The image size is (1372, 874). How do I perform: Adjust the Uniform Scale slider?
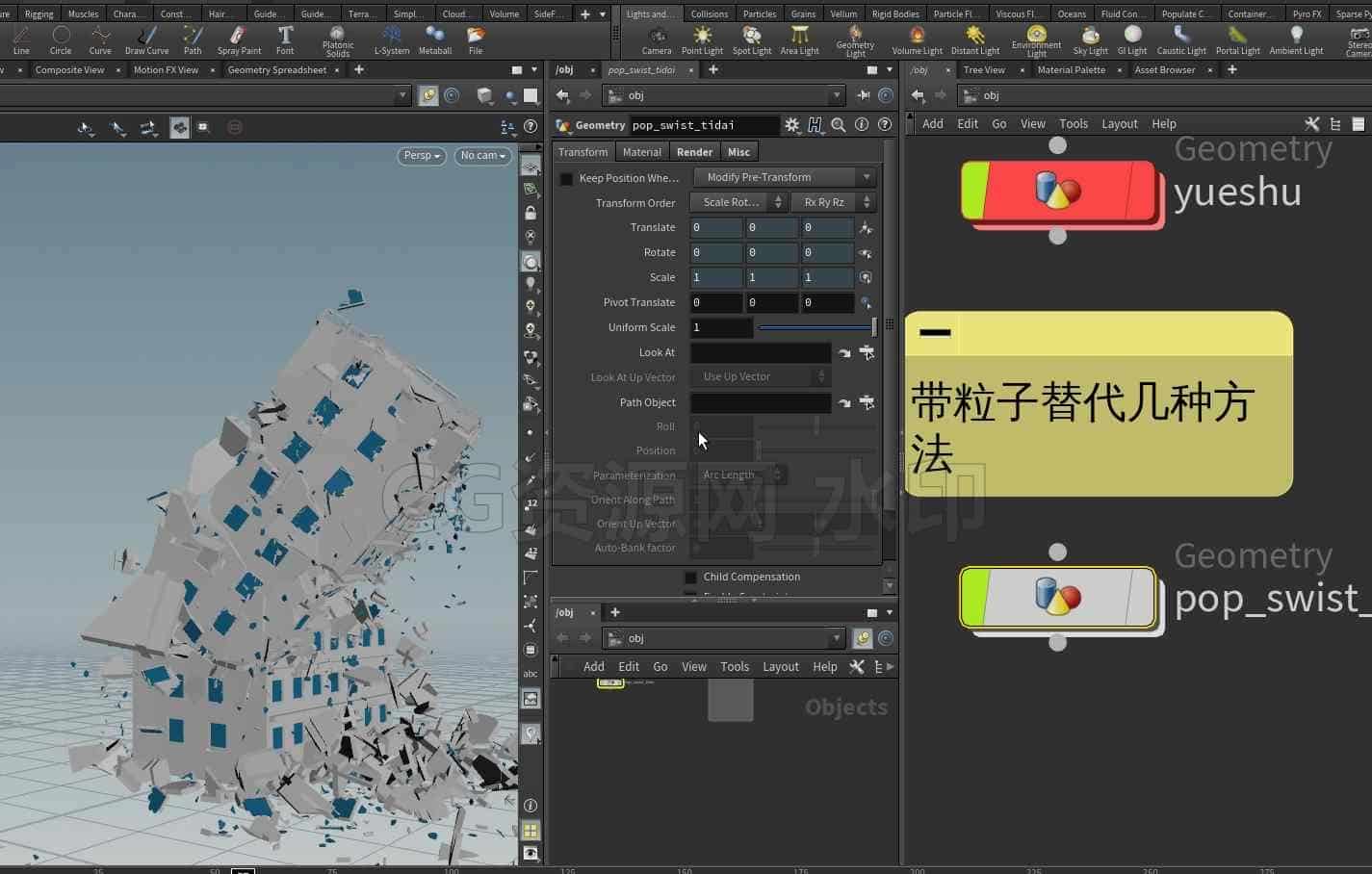tap(816, 328)
